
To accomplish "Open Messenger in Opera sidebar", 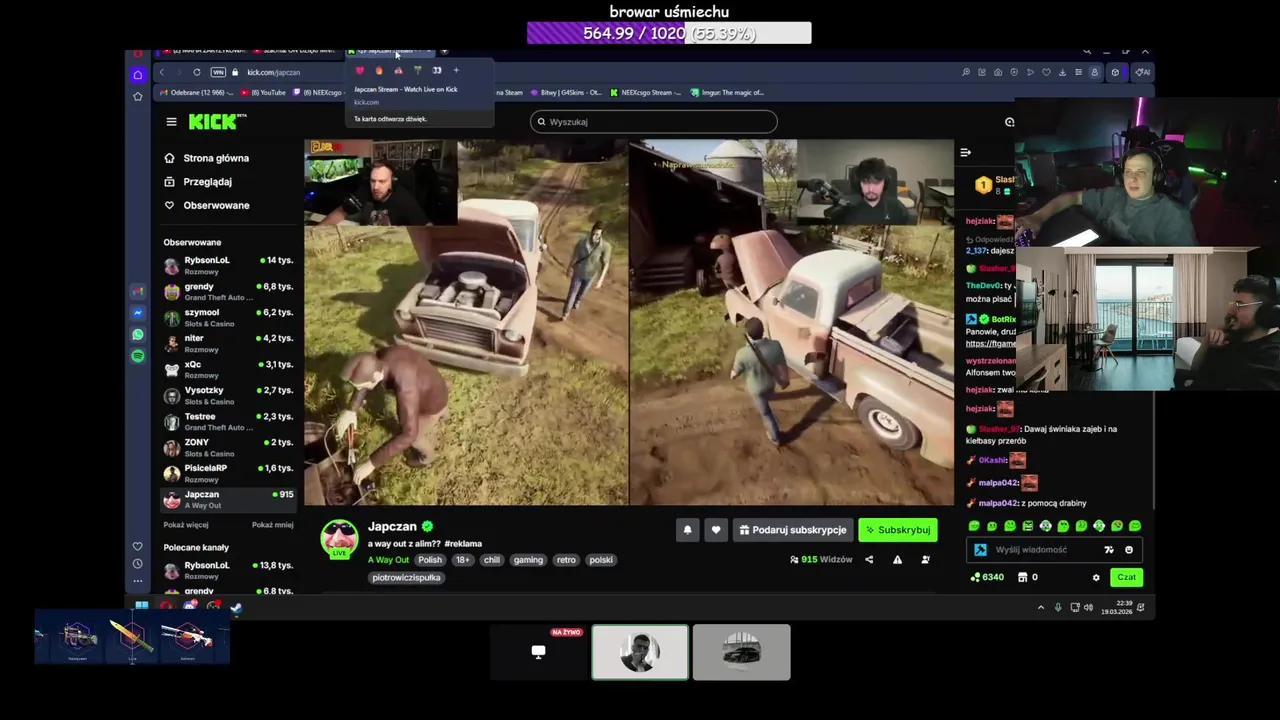I will (x=138, y=313).
